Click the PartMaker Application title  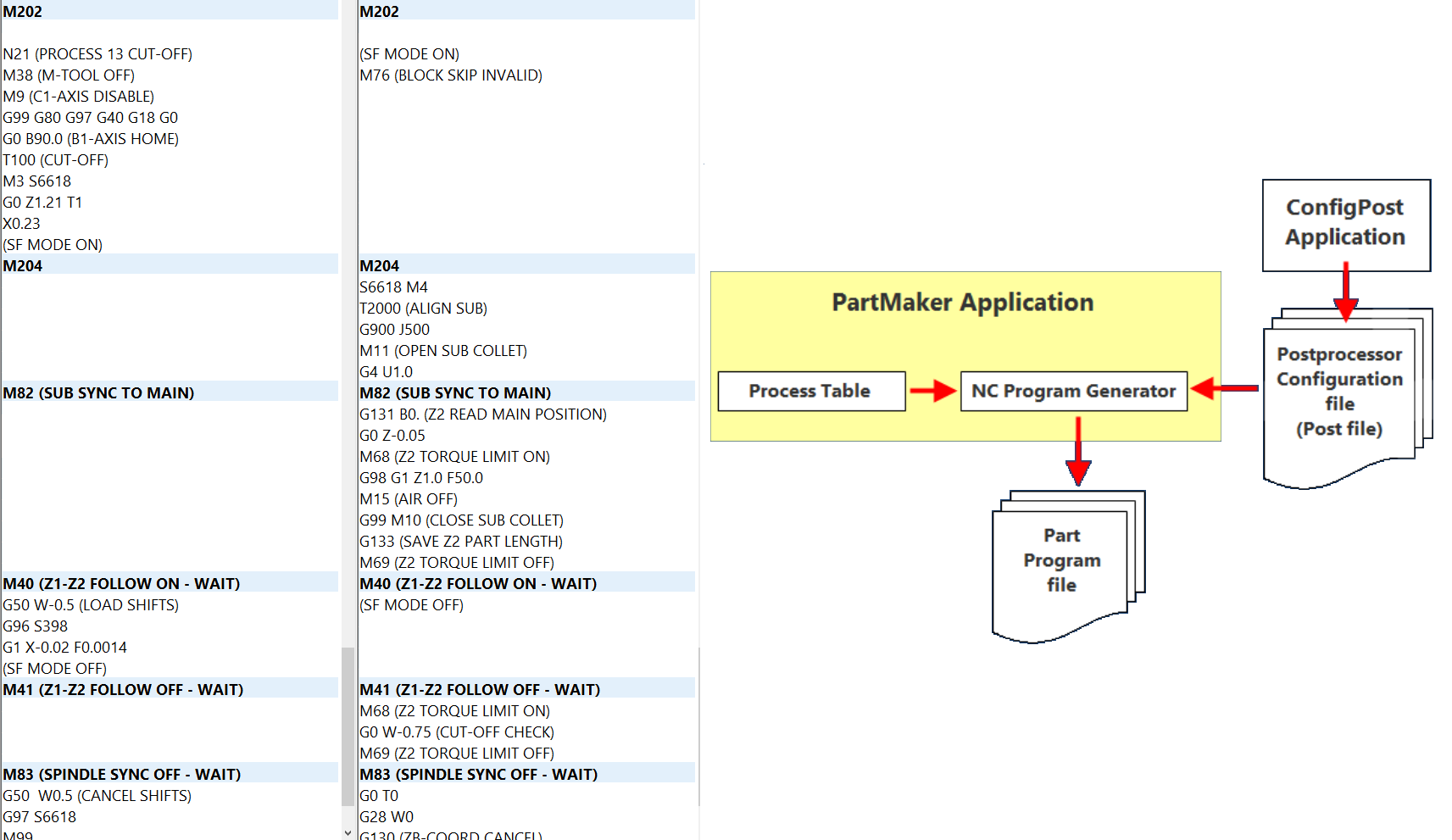pyautogui.click(x=962, y=302)
